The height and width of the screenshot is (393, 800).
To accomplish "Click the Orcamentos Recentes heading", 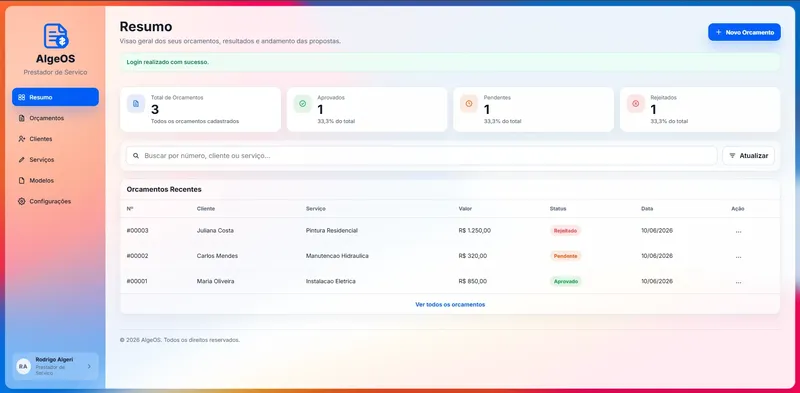I will tap(164, 189).
